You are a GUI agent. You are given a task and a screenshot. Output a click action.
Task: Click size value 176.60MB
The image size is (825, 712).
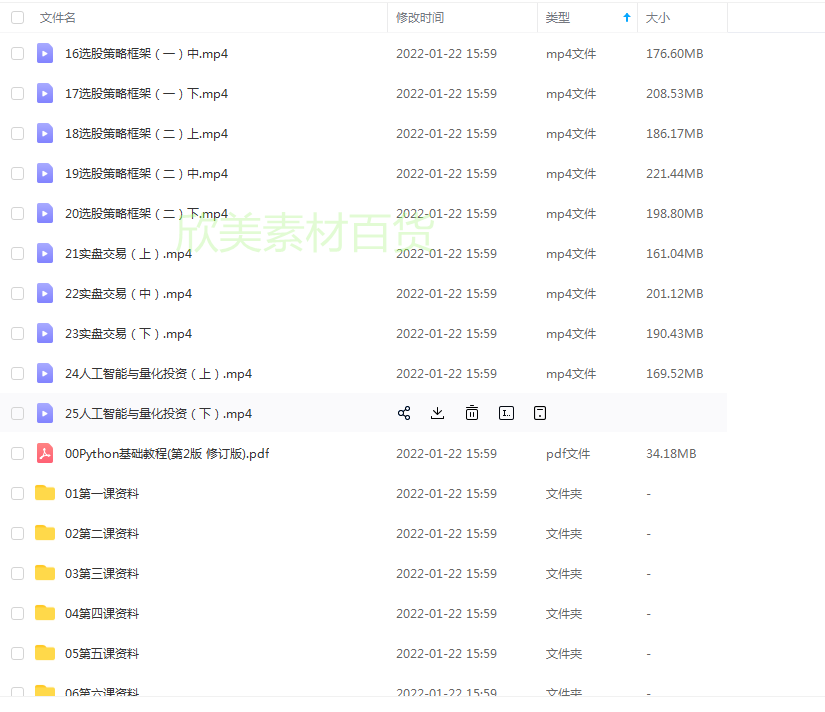click(675, 54)
